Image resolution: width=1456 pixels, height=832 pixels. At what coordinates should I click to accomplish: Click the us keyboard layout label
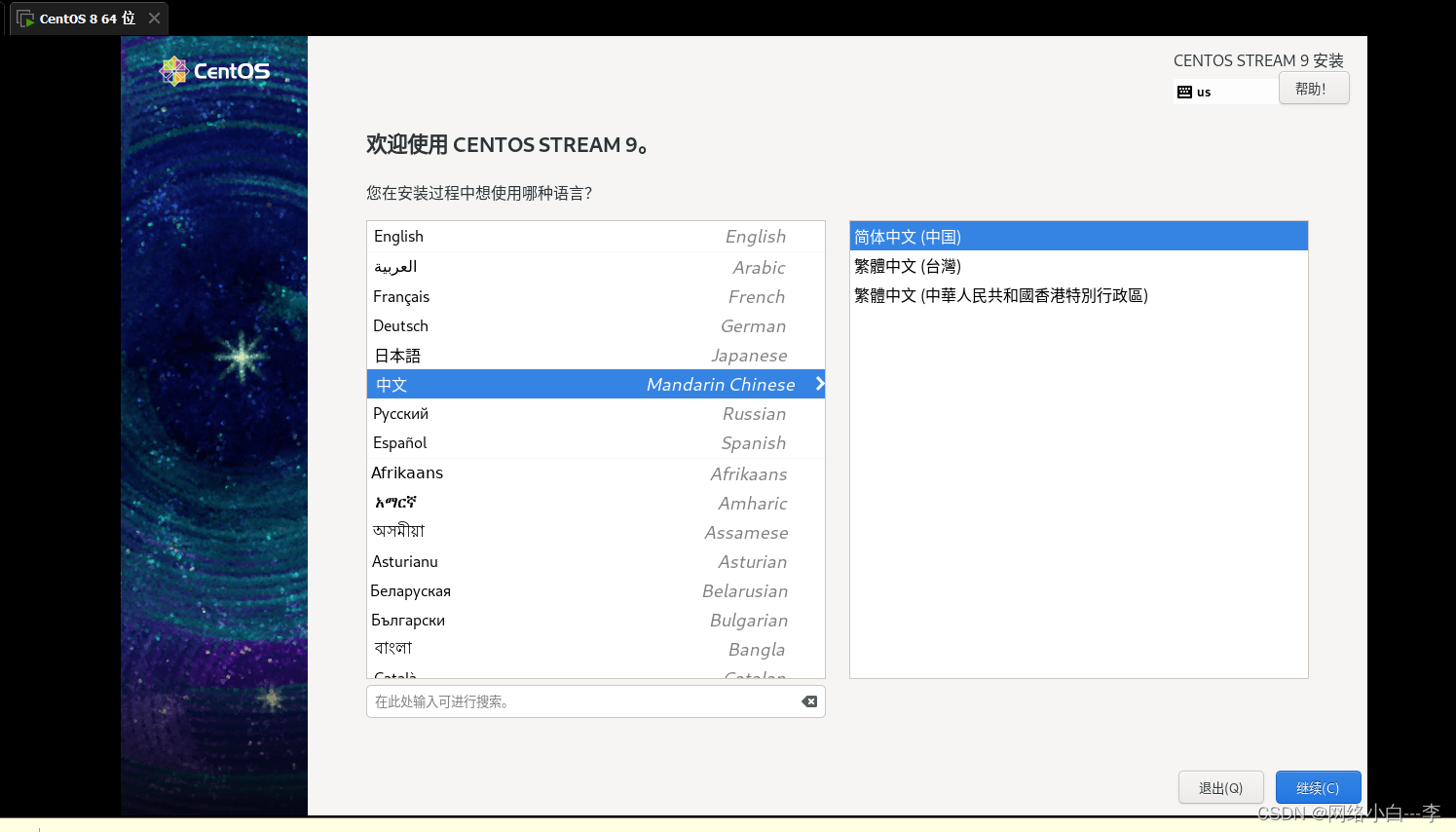(1204, 92)
